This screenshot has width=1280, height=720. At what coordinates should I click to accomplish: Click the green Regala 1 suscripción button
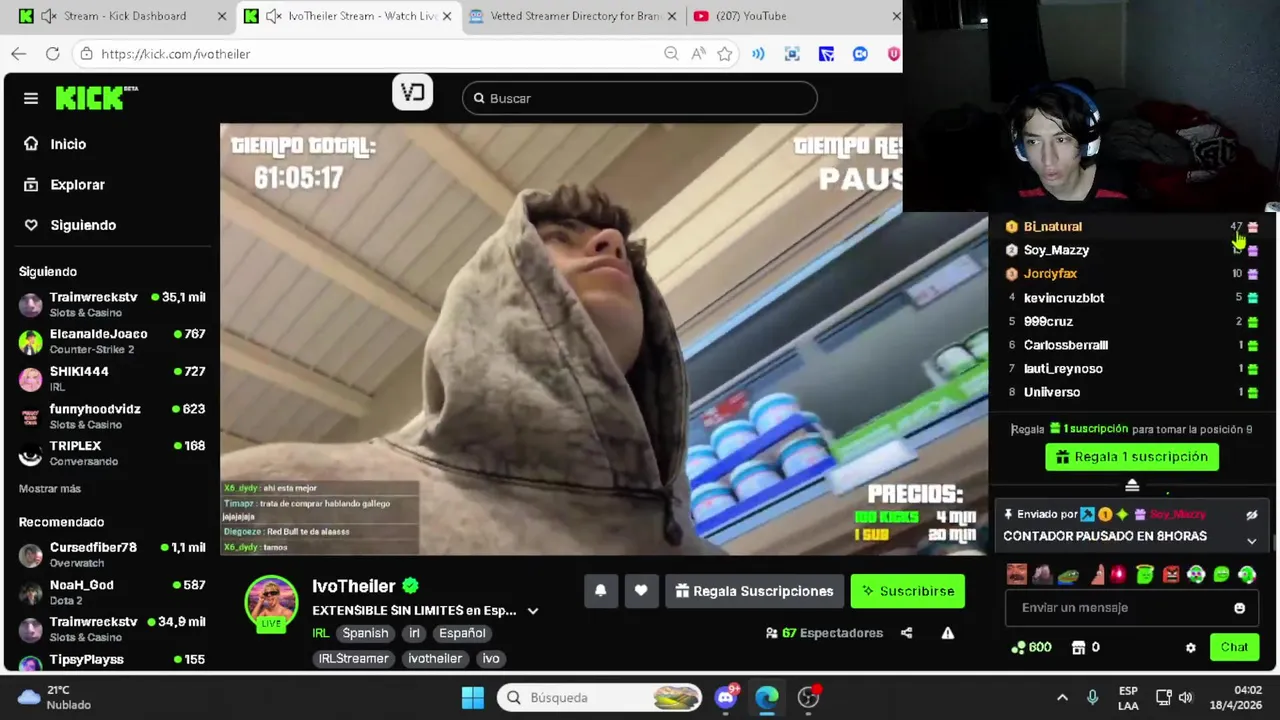click(1132, 457)
